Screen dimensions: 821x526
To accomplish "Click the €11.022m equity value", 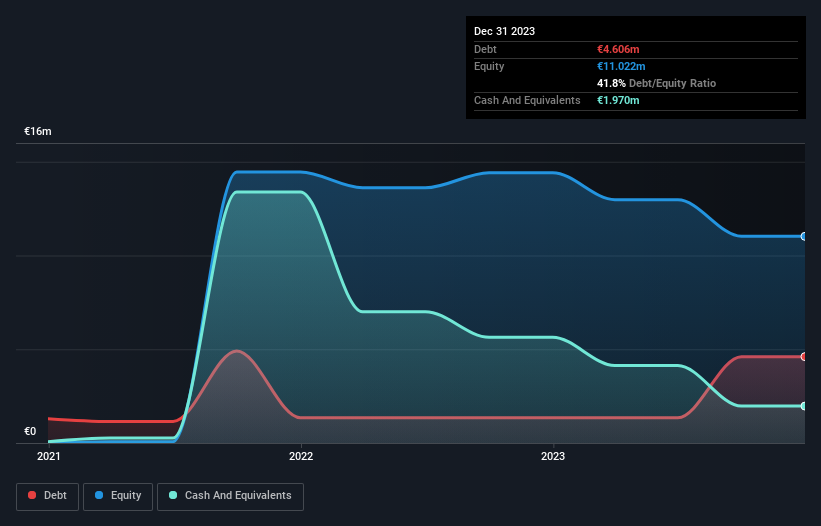I will tap(621, 66).
